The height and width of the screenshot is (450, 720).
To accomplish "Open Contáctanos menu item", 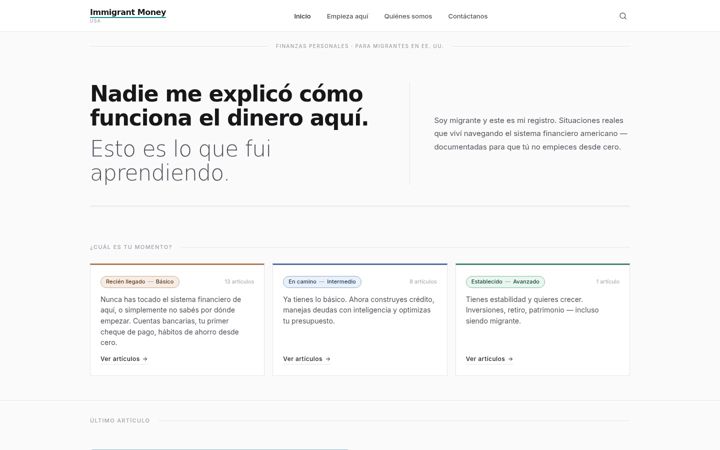I will pyautogui.click(x=467, y=16).
